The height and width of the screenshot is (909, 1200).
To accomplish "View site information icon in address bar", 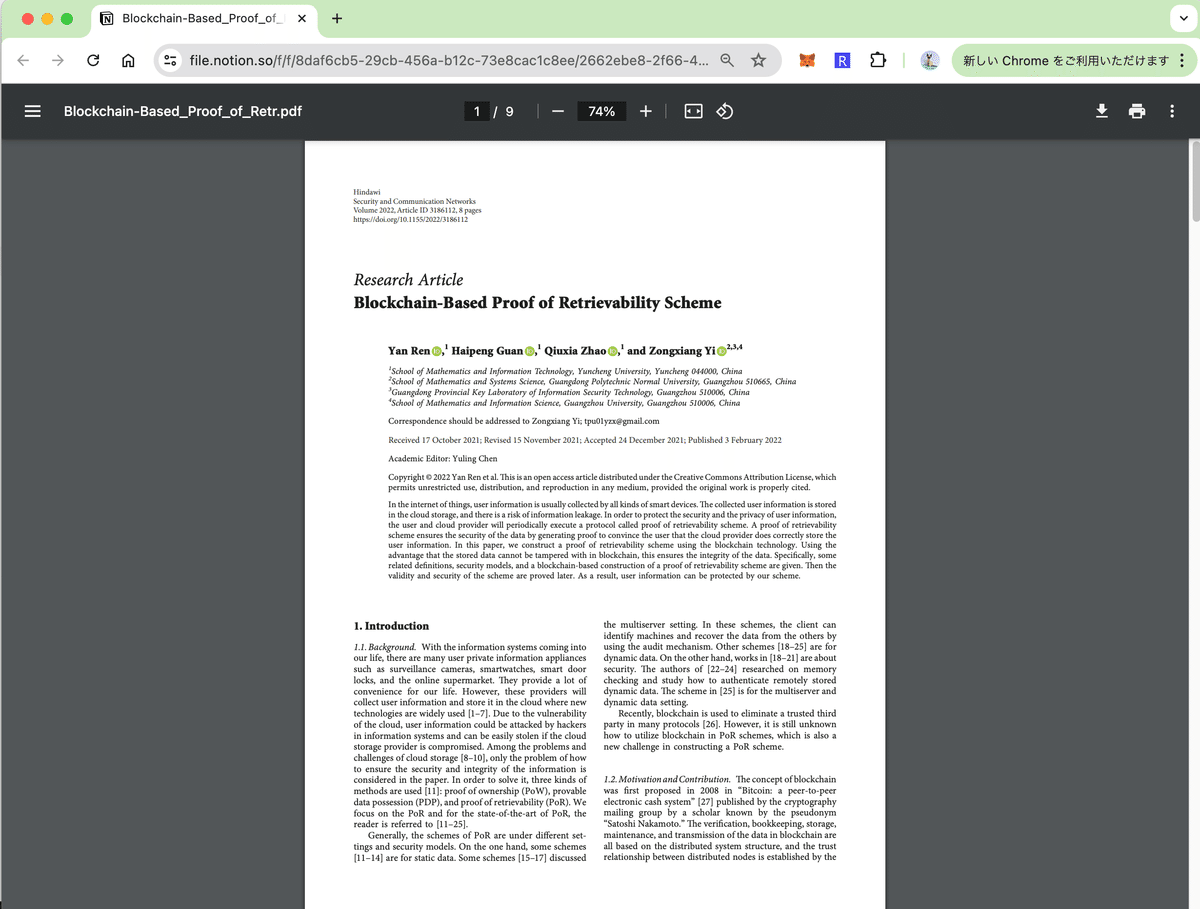I will (x=170, y=61).
